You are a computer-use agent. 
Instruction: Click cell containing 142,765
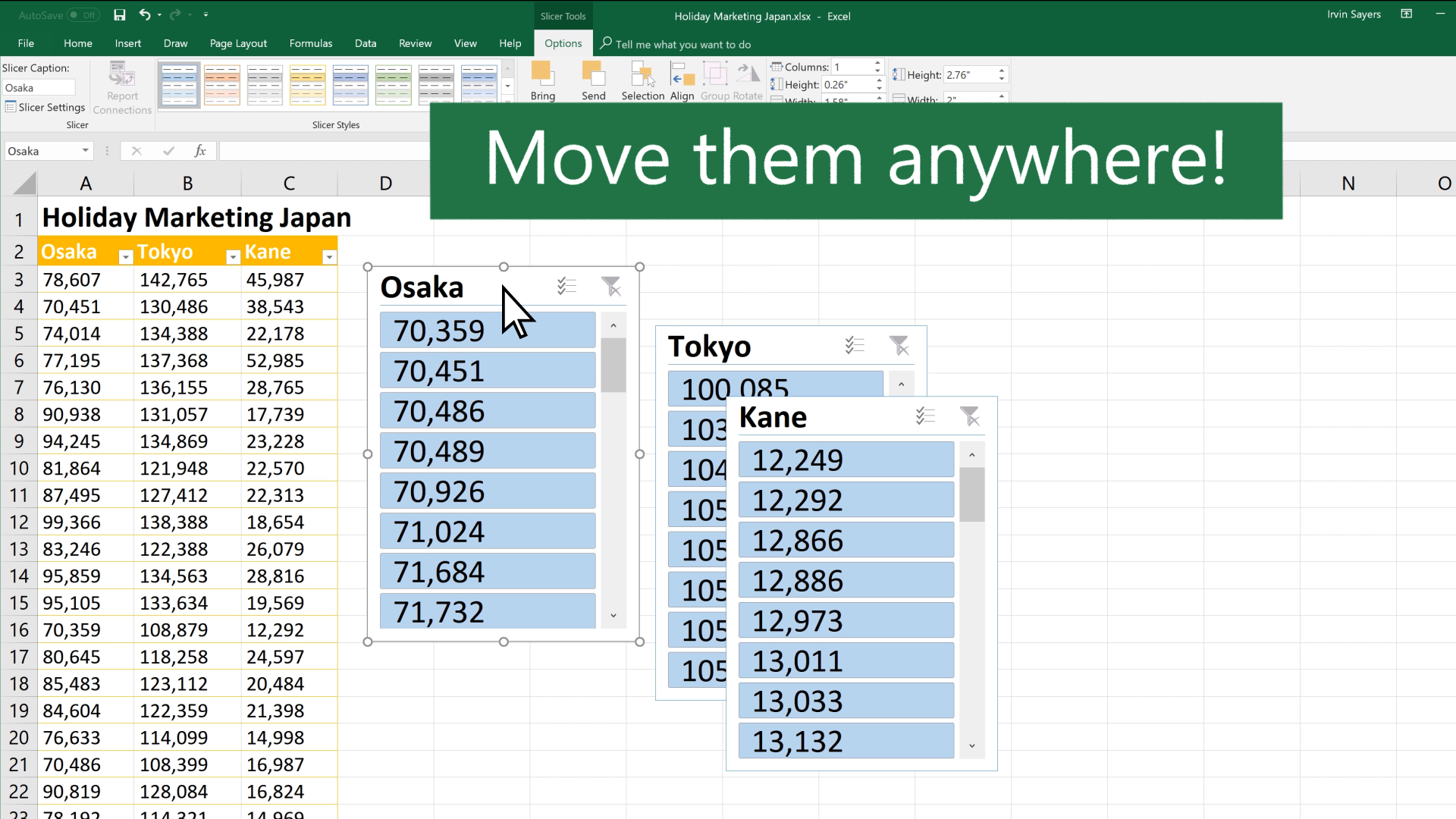[x=187, y=280]
